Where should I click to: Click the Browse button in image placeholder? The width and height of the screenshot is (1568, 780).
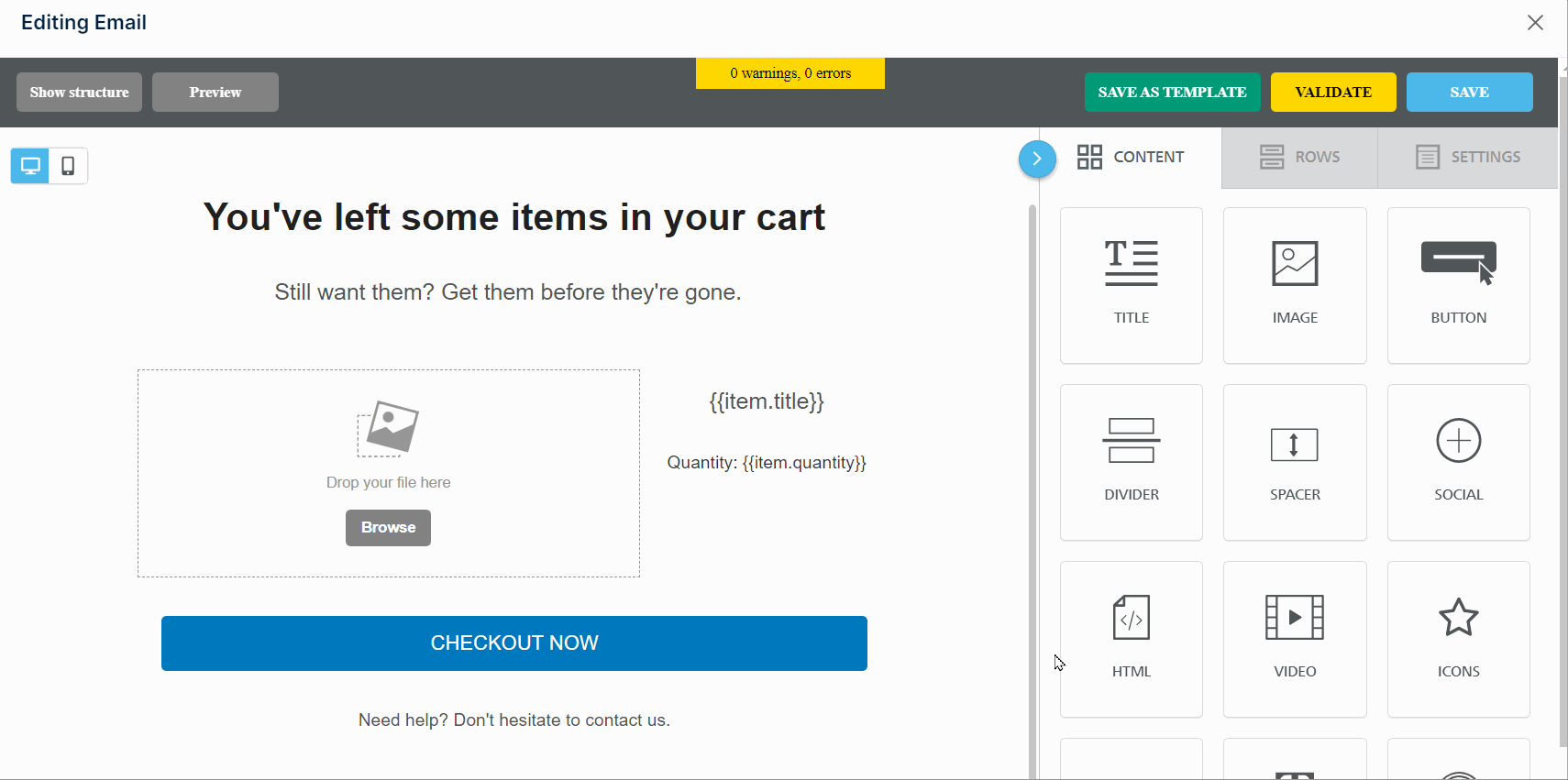[388, 528]
